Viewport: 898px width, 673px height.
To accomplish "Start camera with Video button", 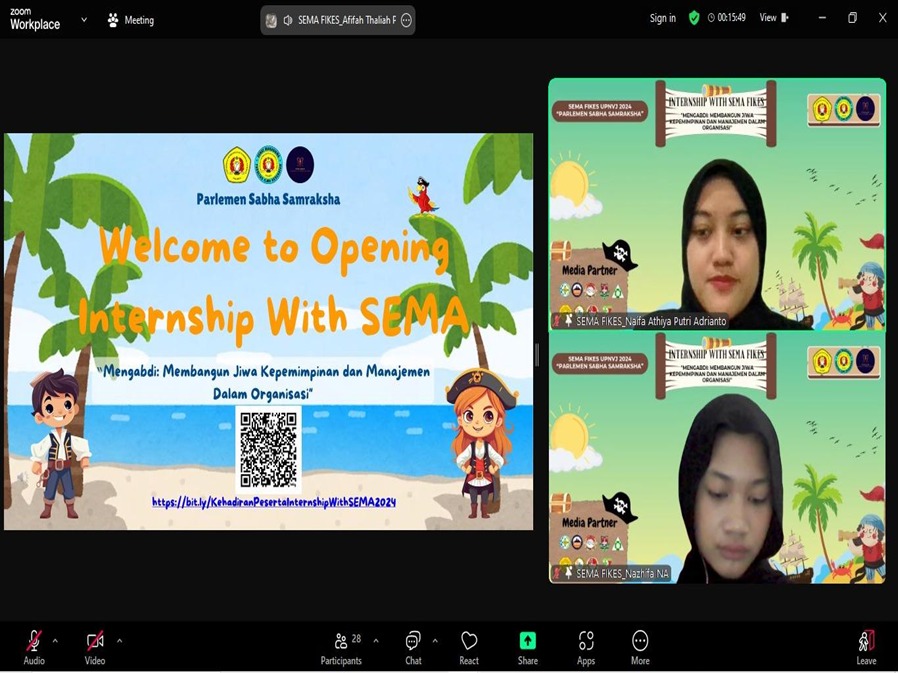I will (95, 645).
